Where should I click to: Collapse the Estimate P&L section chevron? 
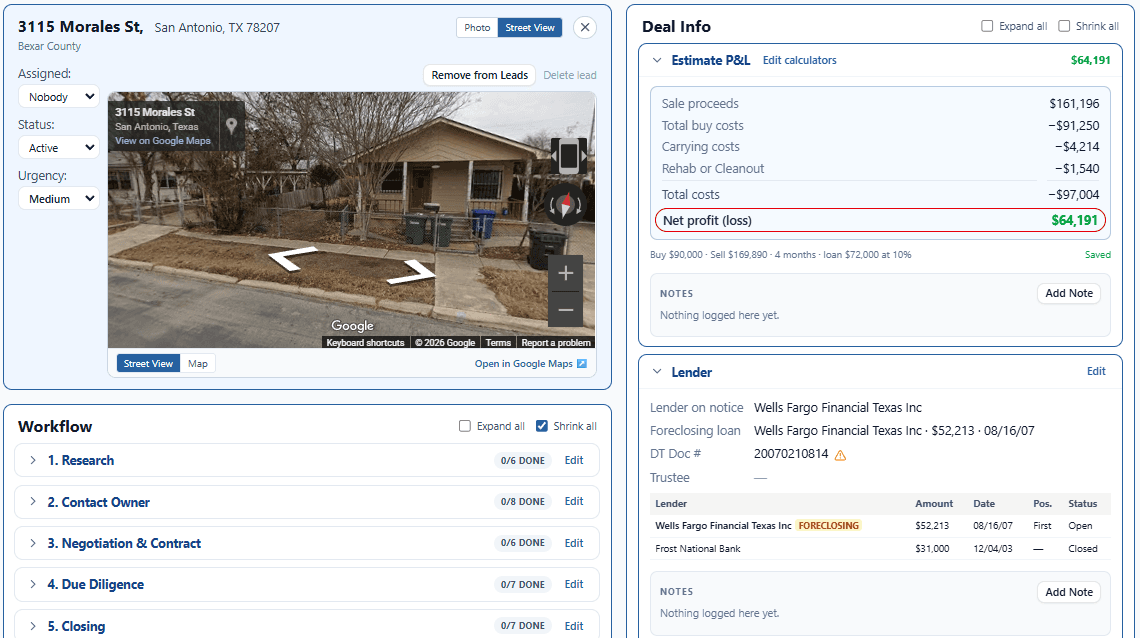pyautogui.click(x=657, y=60)
